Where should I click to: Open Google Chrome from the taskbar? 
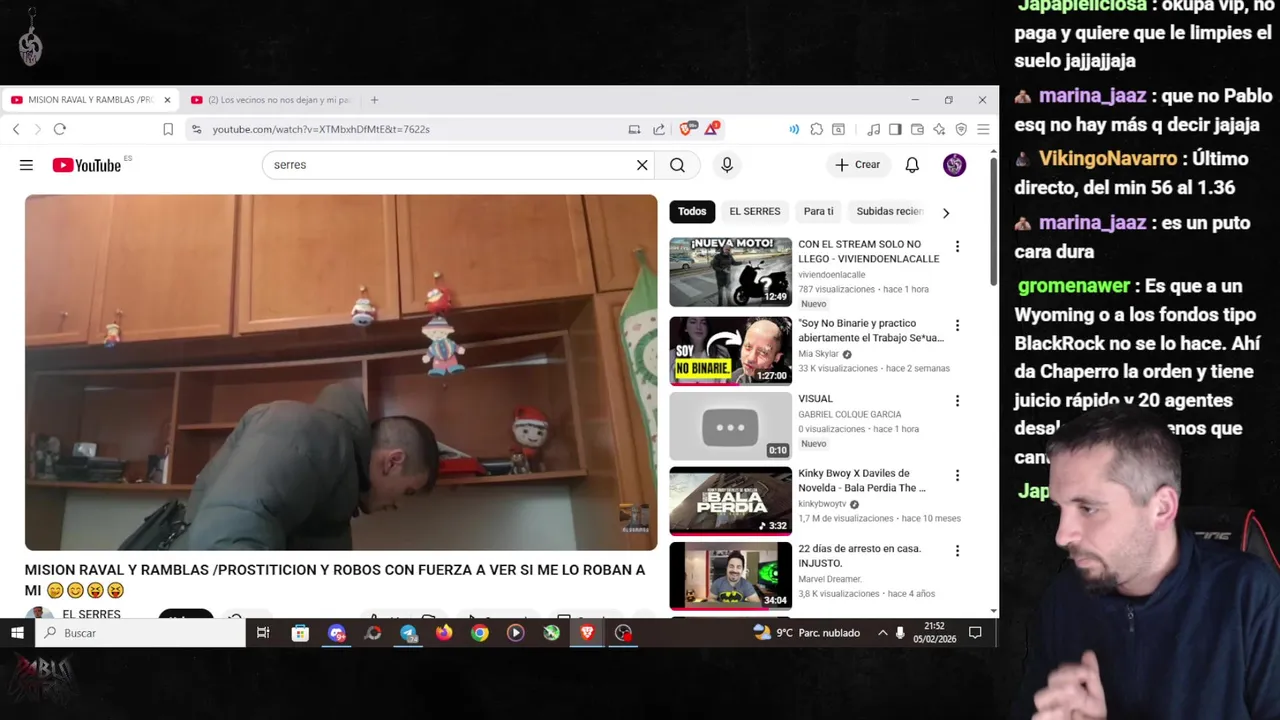click(480, 633)
